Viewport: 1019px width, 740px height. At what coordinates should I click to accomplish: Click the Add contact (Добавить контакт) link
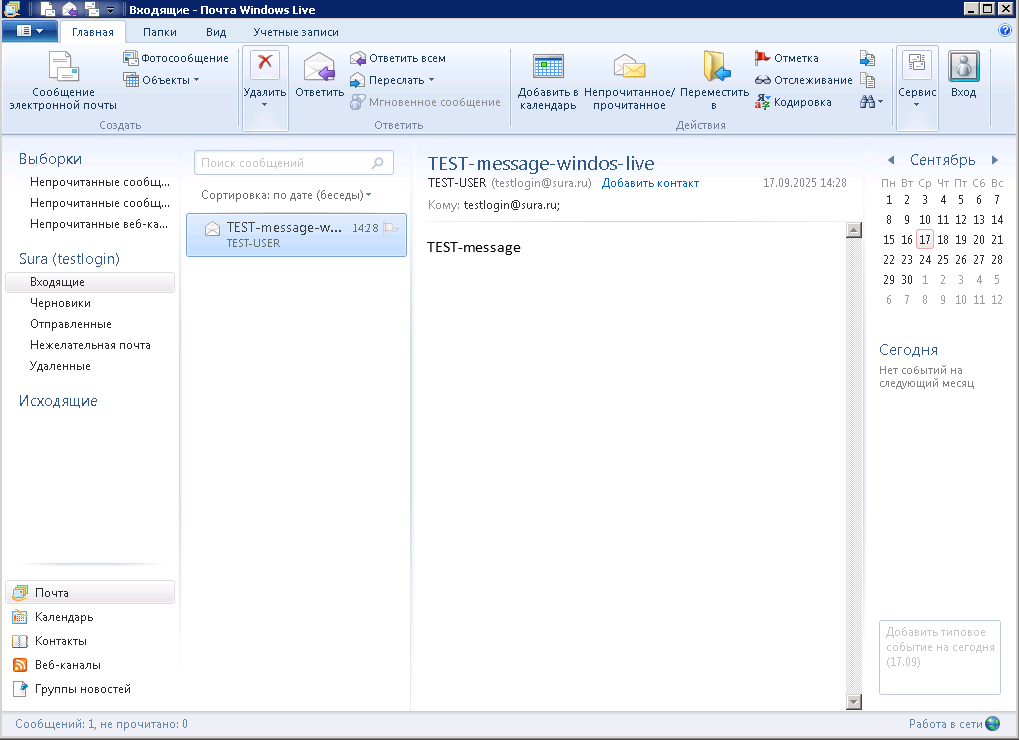[650, 183]
